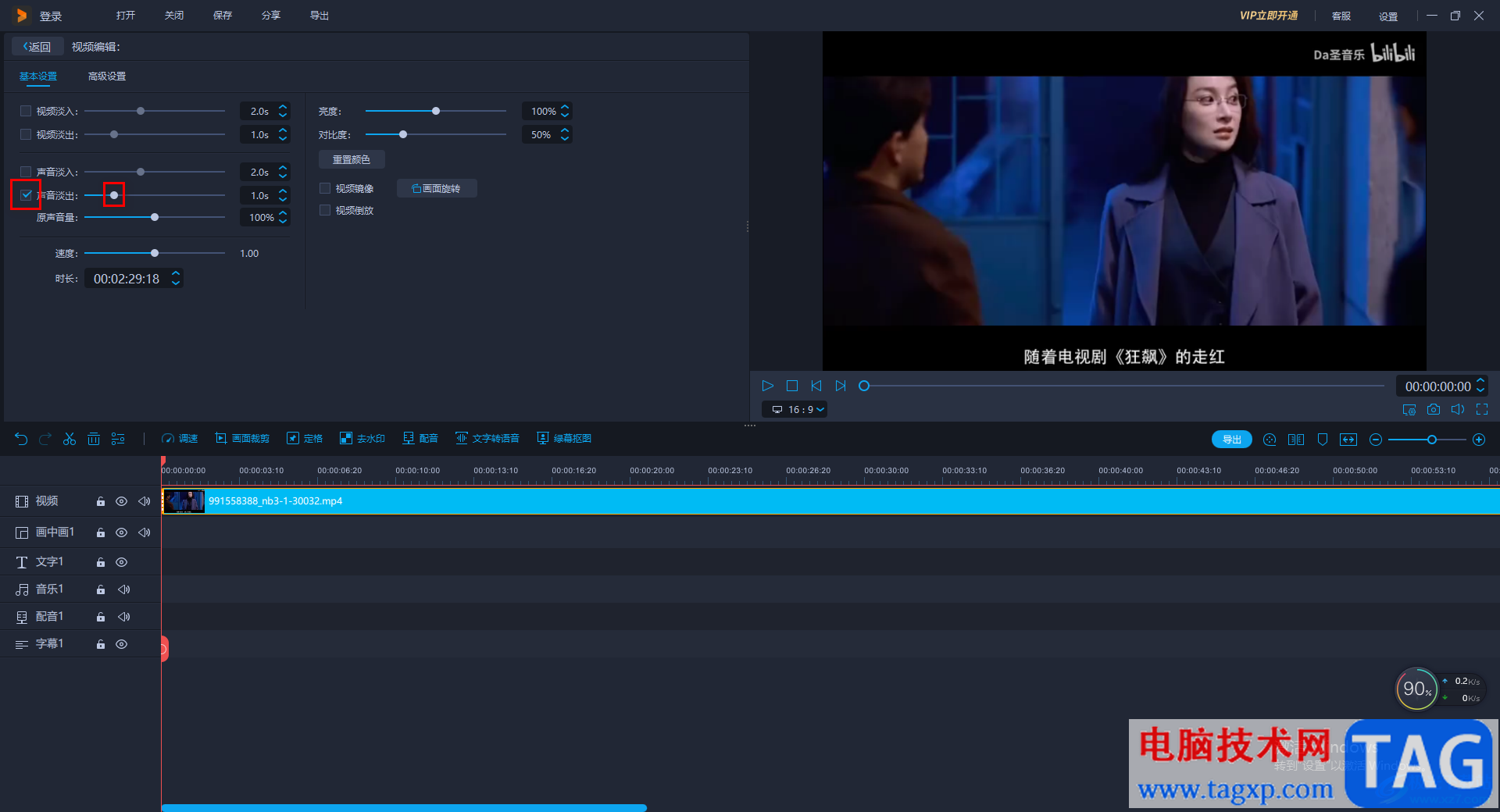The width and height of the screenshot is (1500, 812).
Task: Enable the 视频镜像 mirror checkbox
Action: [x=325, y=188]
